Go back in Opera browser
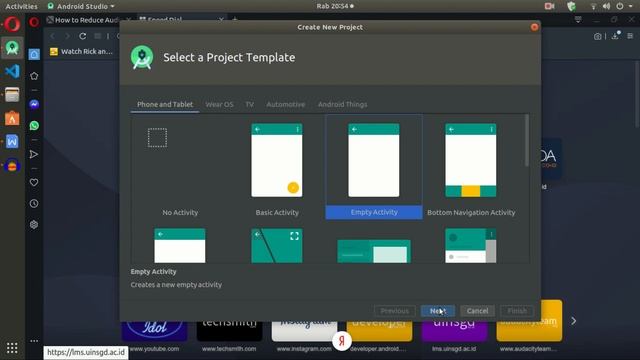 point(53,36)
